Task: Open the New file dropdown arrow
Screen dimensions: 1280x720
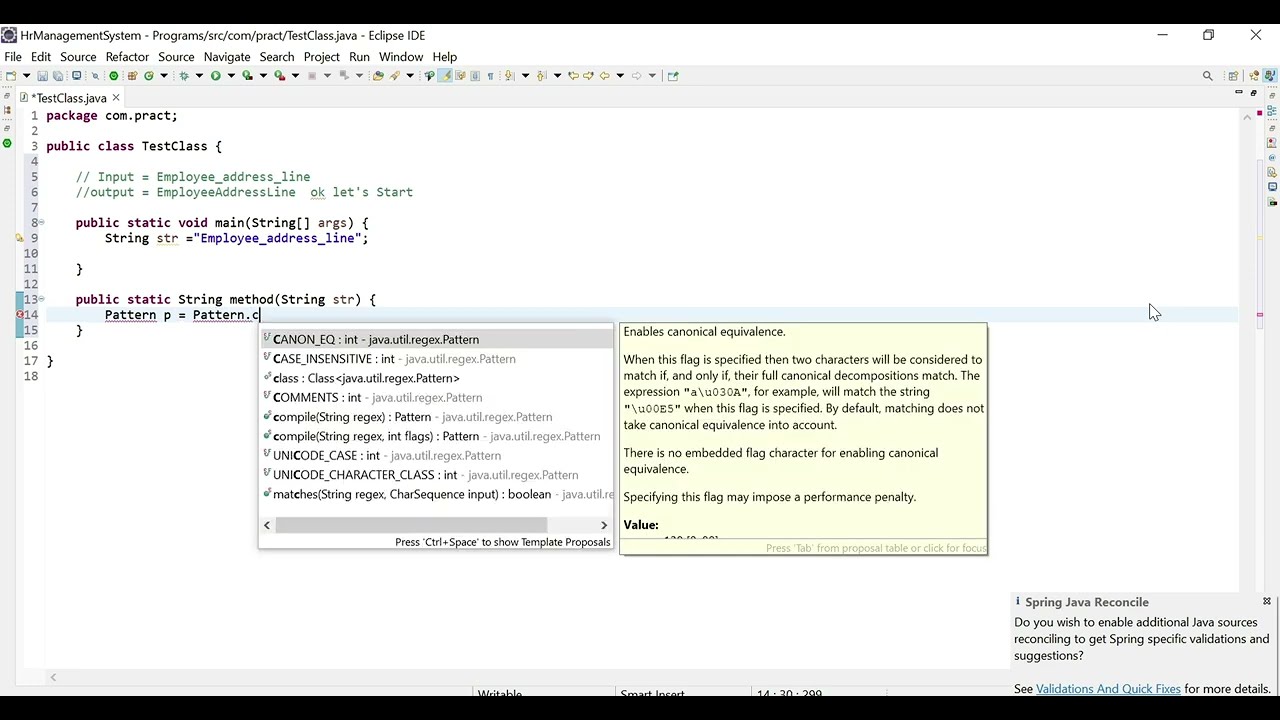Action: click(x=26, y=75)
